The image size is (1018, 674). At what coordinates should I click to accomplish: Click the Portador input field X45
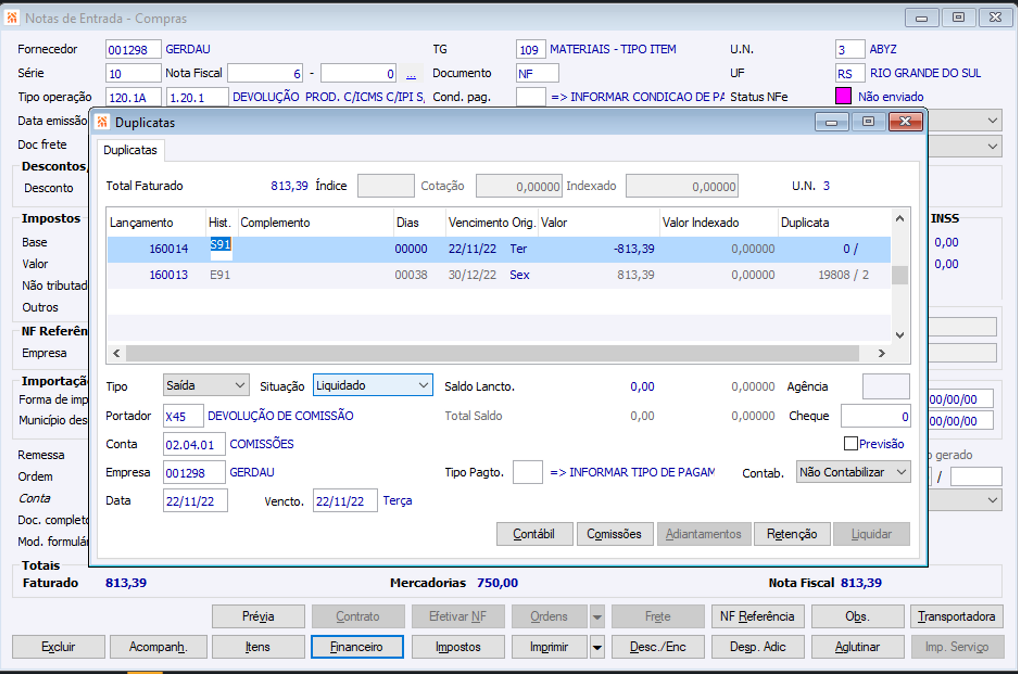click(183, 416)
